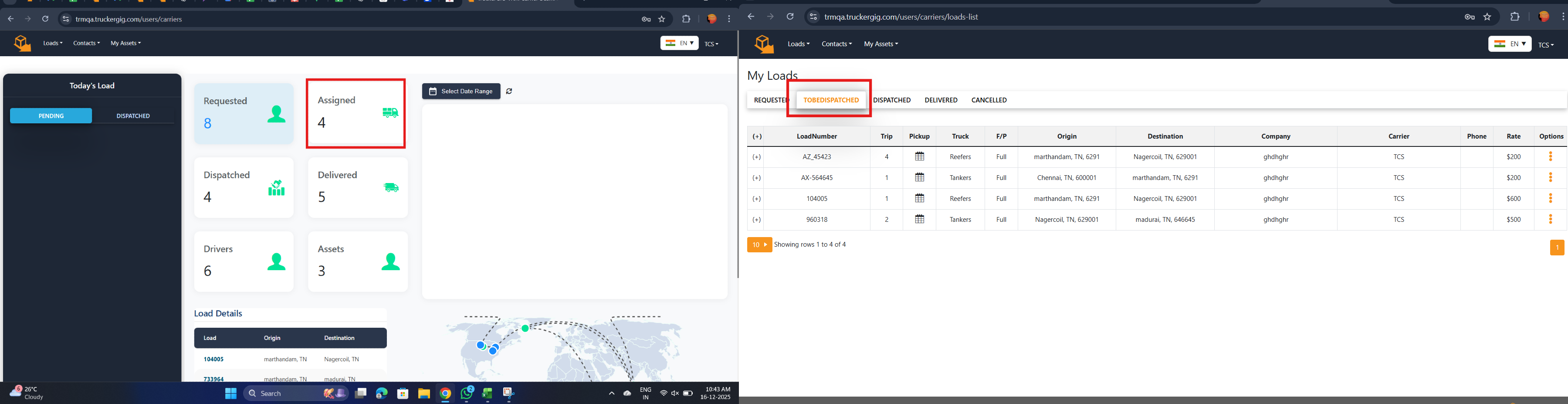Open extensions in the loads-list window

coord(1515,17)
